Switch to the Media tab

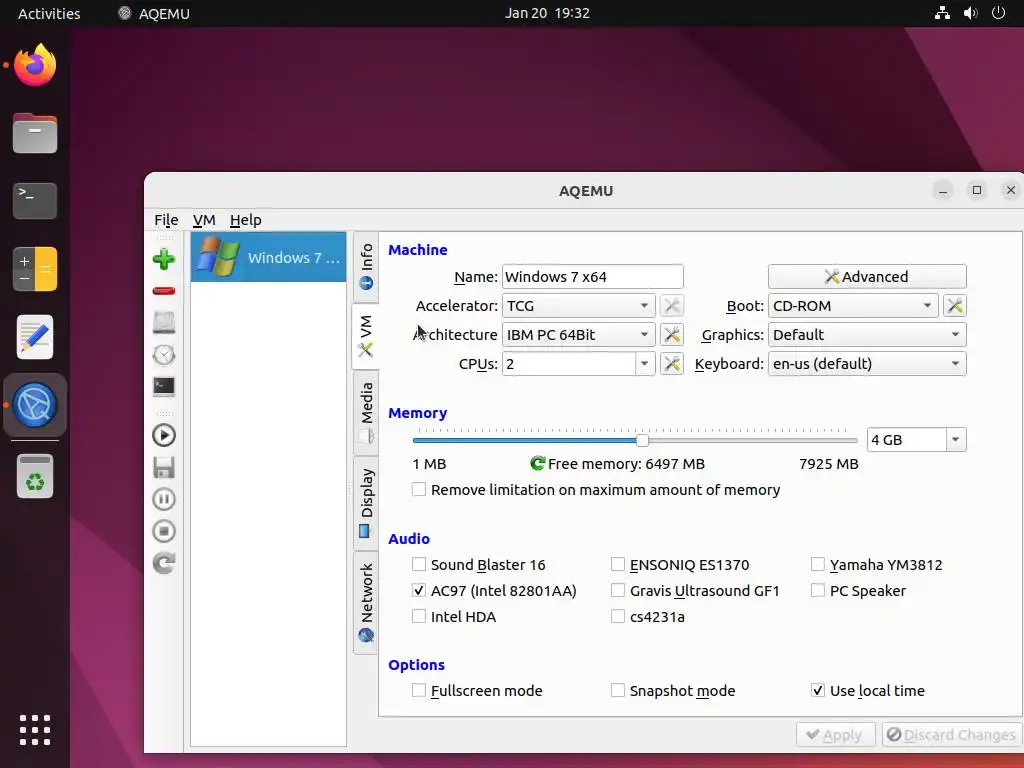366,413
